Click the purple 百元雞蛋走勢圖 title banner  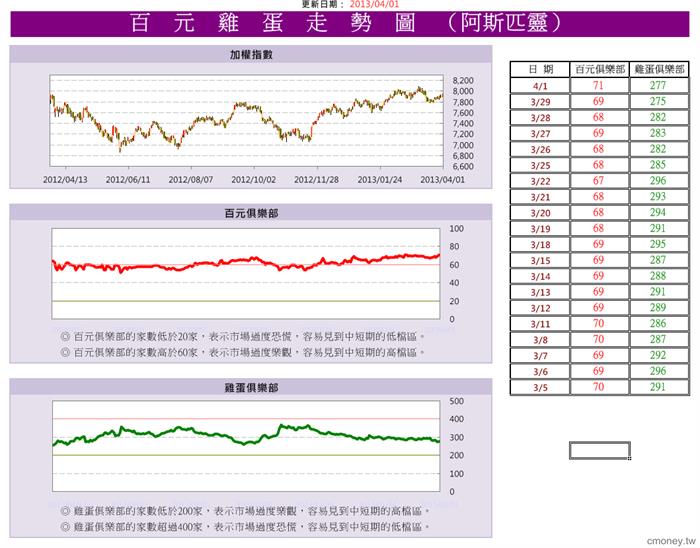click(x=350, y=24)
